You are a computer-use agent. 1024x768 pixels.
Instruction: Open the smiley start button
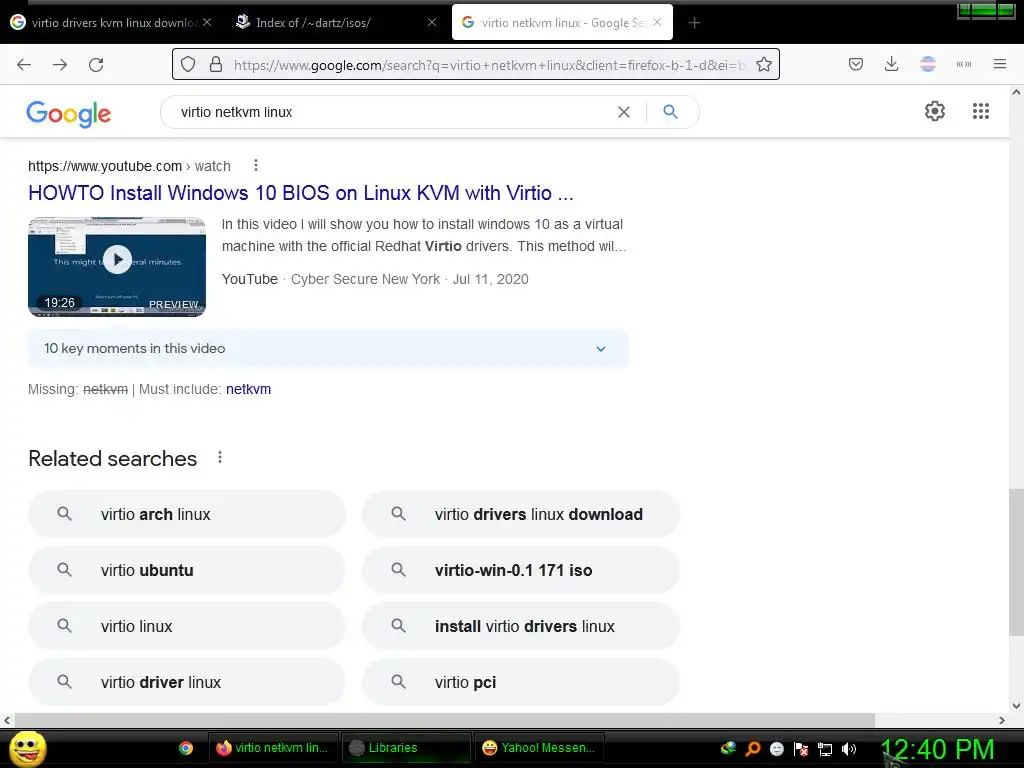(x=27, y=748)
